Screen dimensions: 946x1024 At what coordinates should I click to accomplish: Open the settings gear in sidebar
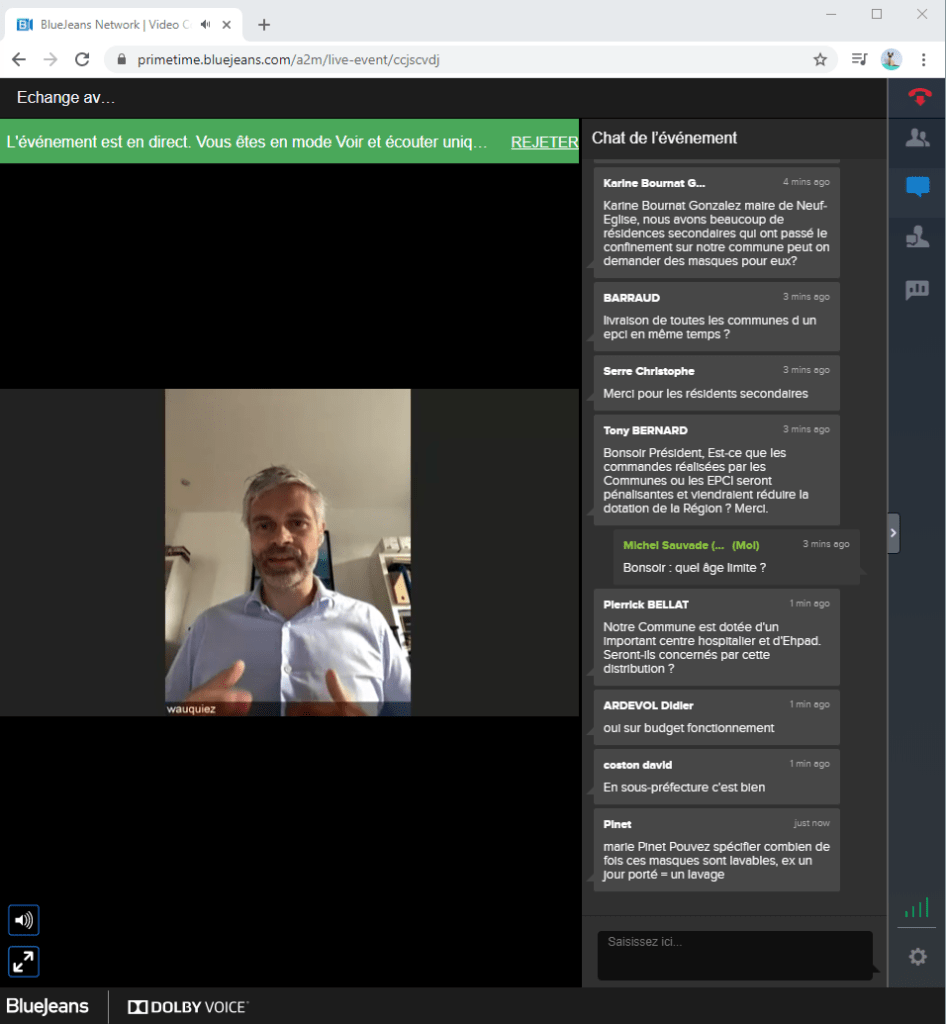(x=917, y=957)
